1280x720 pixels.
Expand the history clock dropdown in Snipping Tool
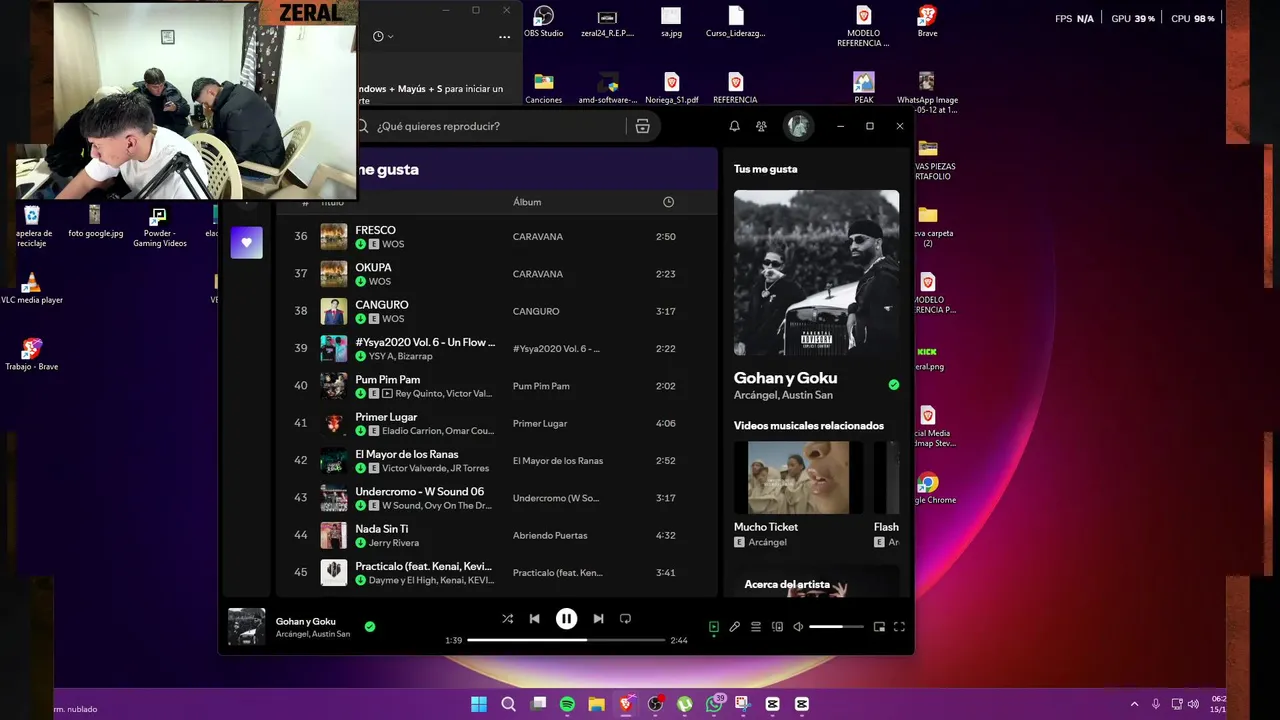click(383, 36)
